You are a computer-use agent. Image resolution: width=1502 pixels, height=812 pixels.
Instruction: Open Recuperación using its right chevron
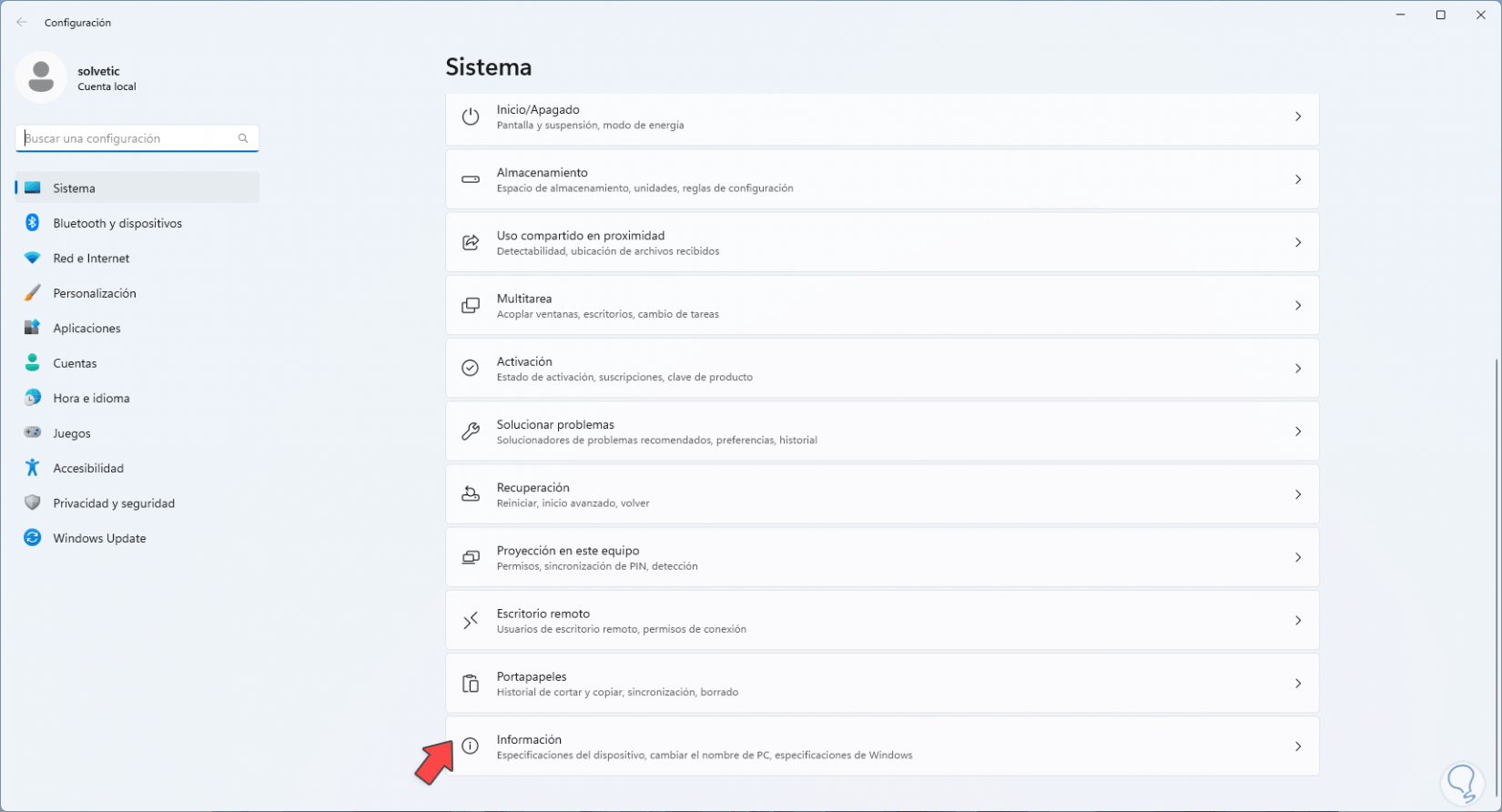(1298, 494)
